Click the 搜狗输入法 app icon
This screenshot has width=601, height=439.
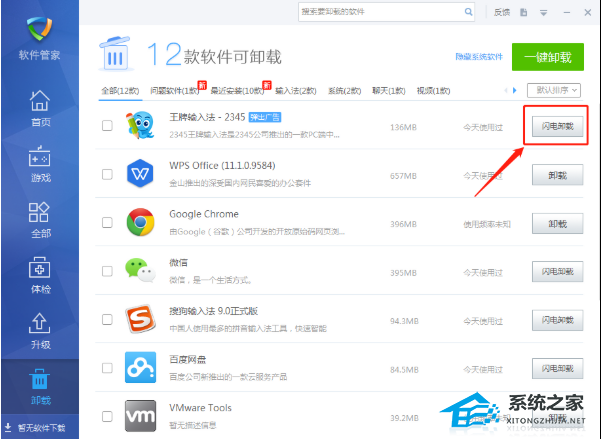coord(140,319)
